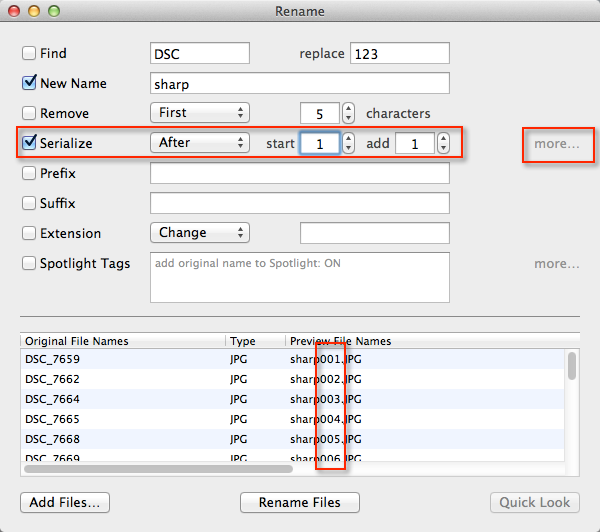
Task: Enable the Prefix checkbox
Action: click(29, 173)
